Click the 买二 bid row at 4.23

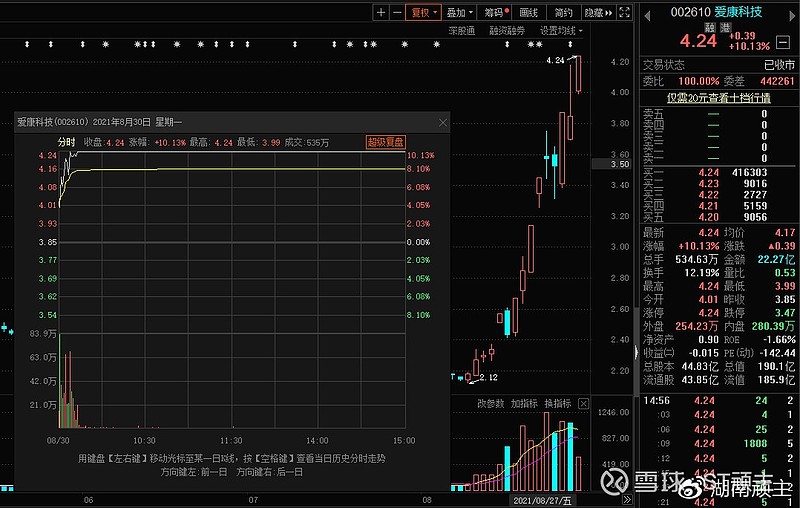[x=718, y=184]
